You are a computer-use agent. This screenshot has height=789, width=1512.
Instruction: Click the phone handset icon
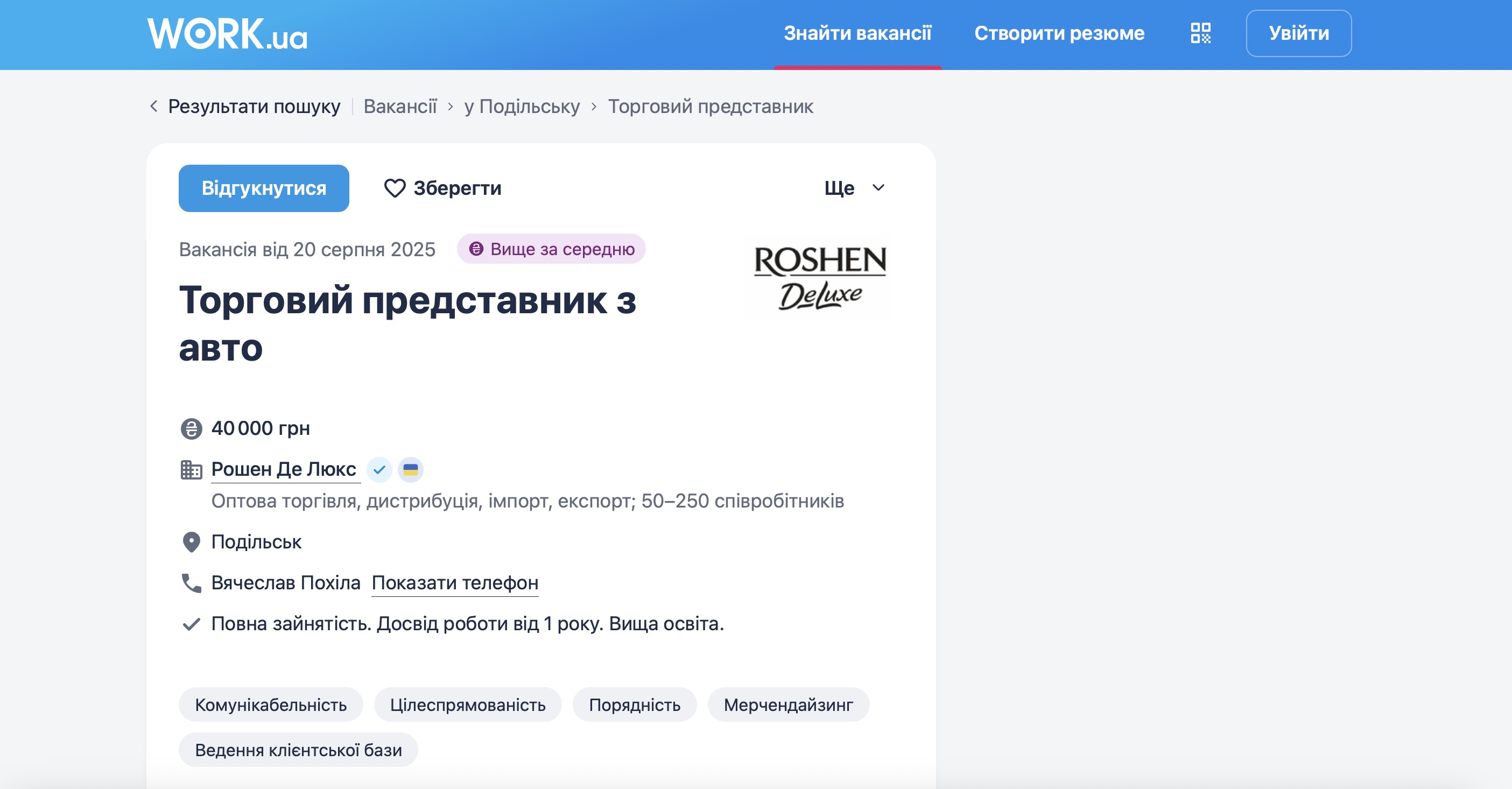click(x=191, y=583)
